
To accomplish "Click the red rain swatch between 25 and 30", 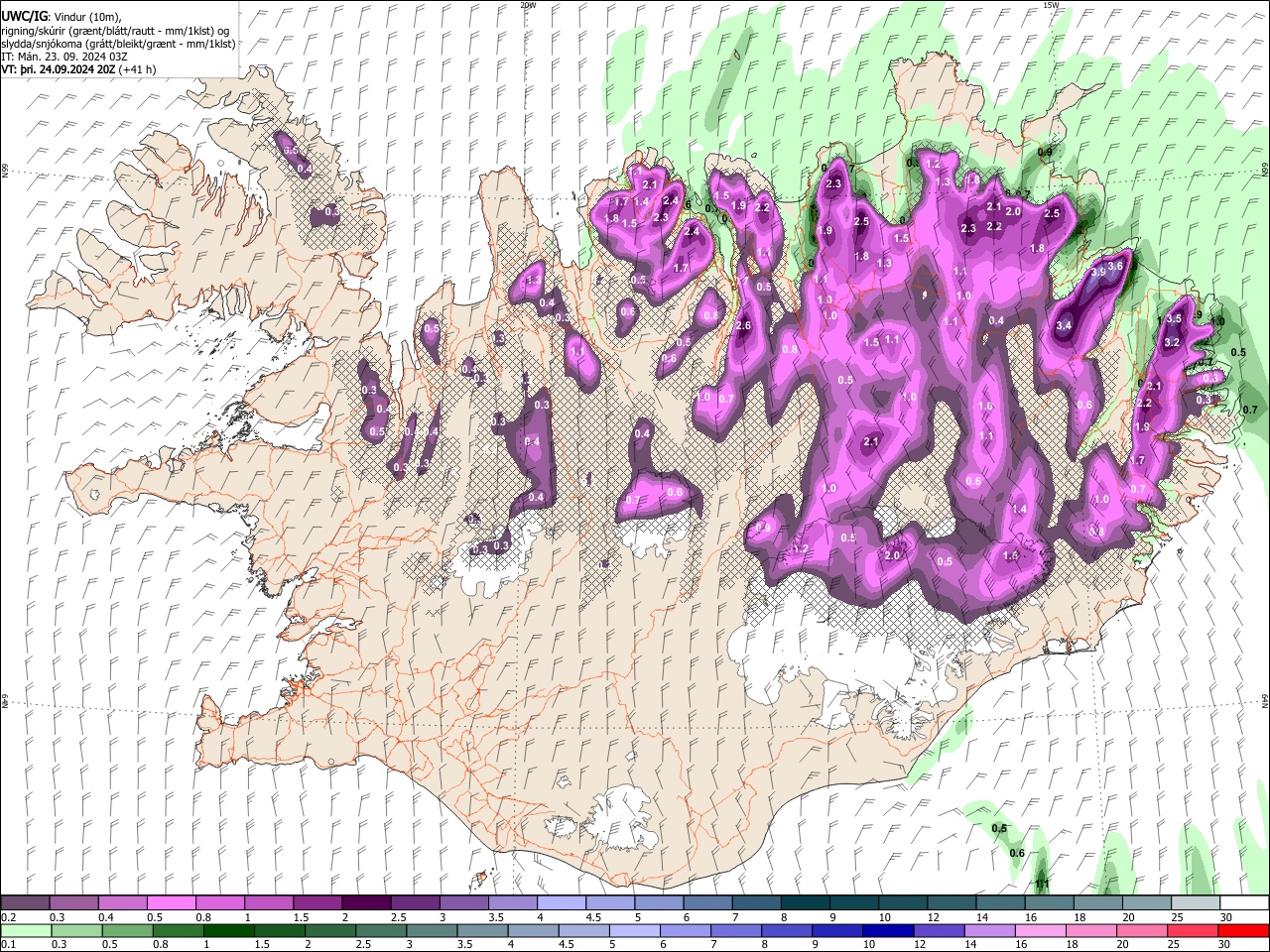I will 1194,930.
